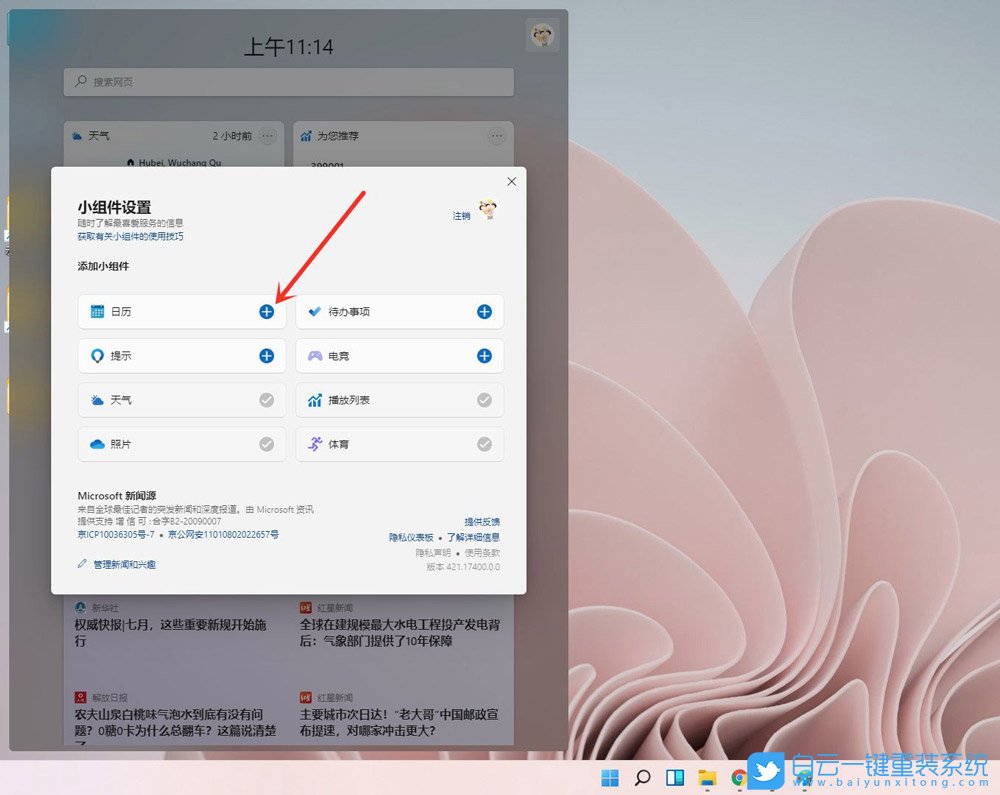Select the 照片 photos cloud widget icon
Viewport: 1000px width, 795px height.
[x=99, y=443]
